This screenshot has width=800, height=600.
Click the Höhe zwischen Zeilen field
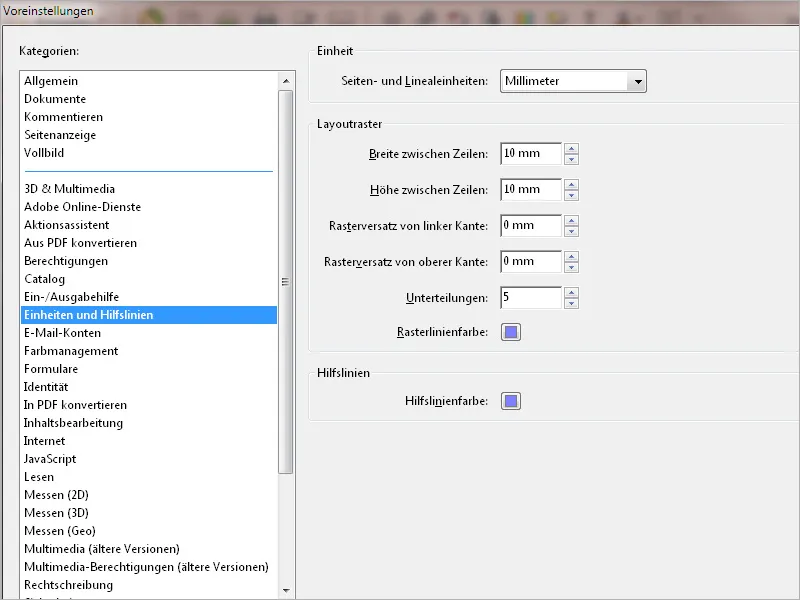pos(531,190)
